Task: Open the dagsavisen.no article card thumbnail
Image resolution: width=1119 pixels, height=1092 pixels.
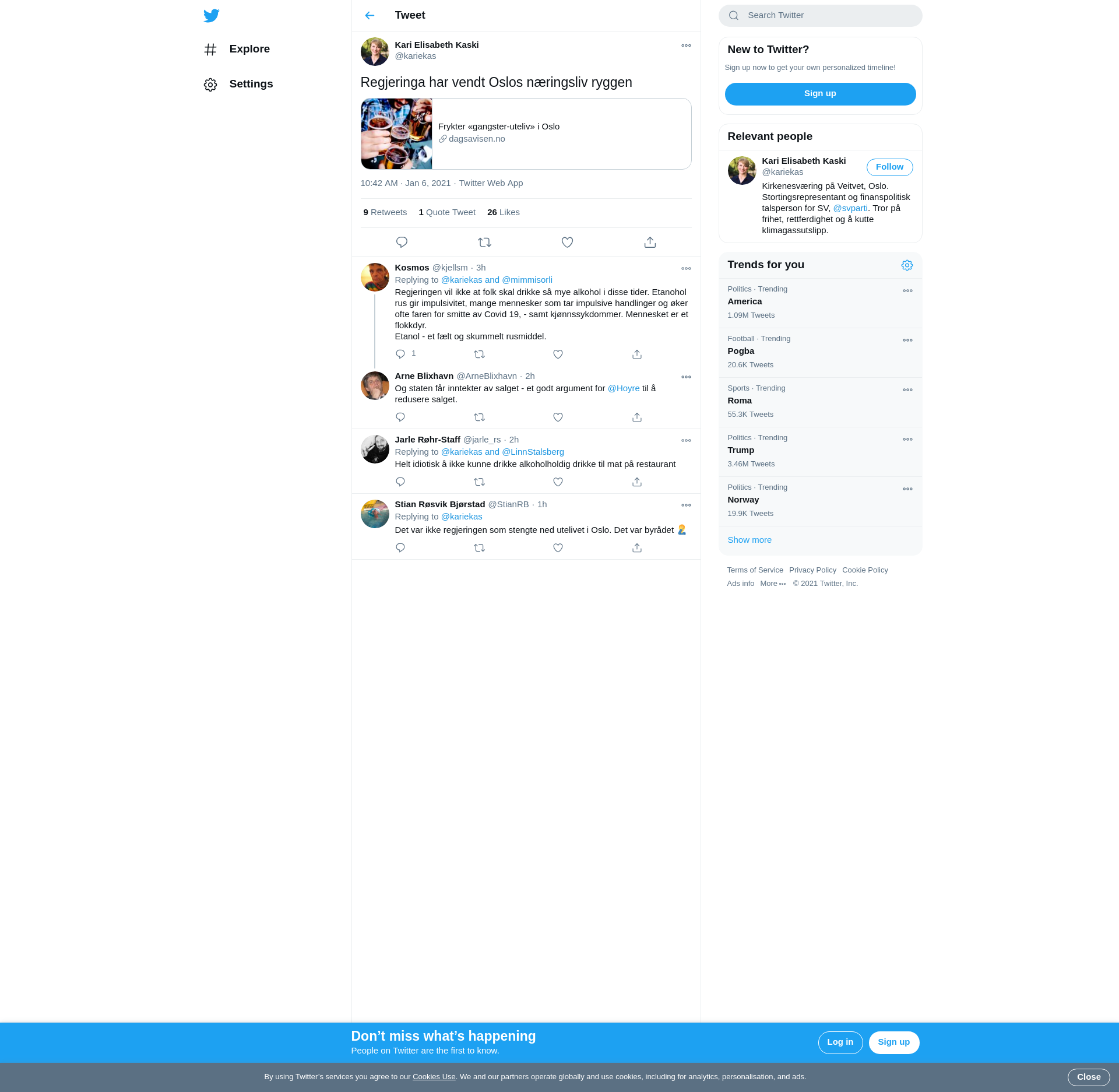Action: [x=396, y=134]
